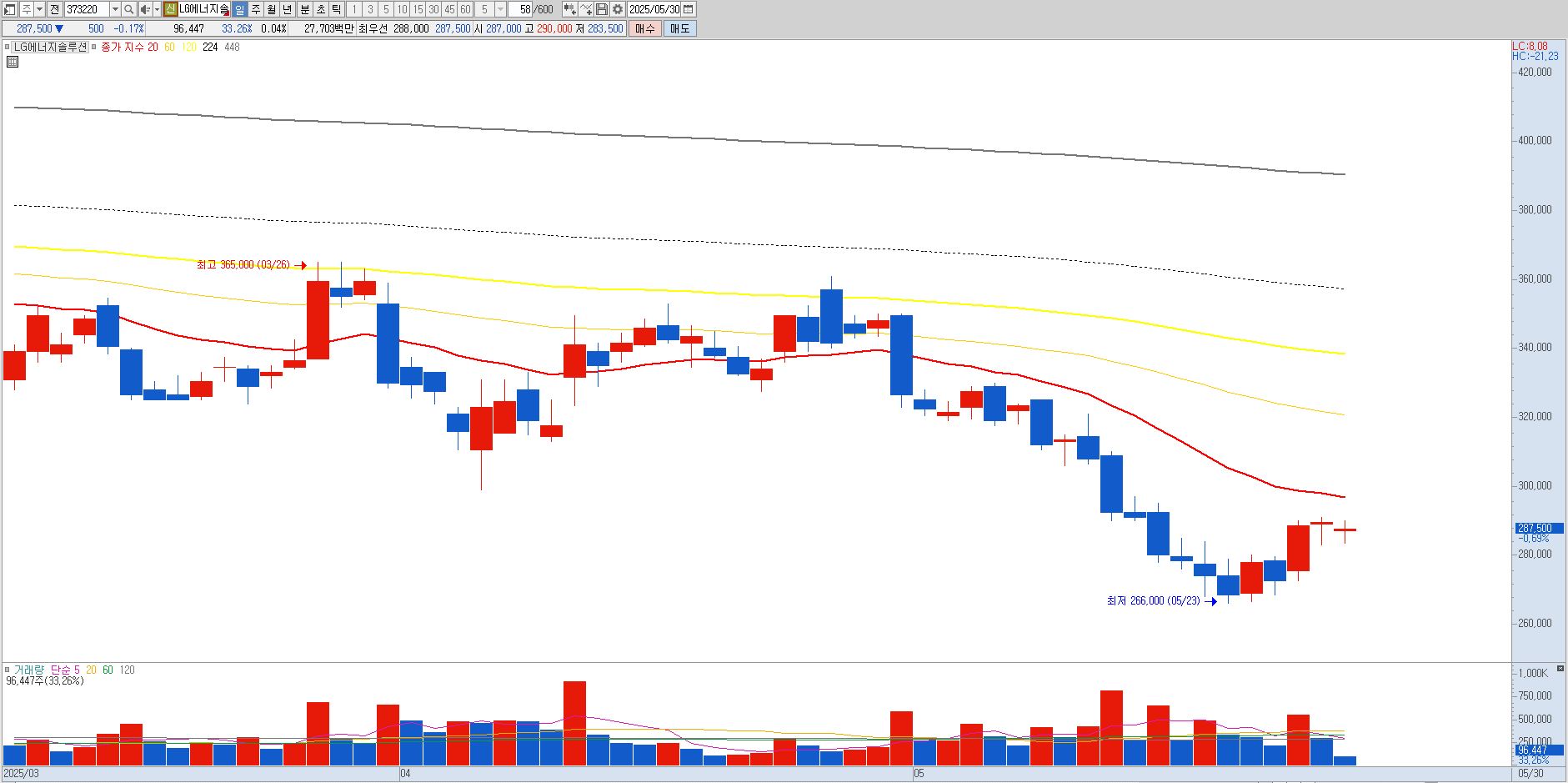Click the 전 button

(x=54, y=9)
